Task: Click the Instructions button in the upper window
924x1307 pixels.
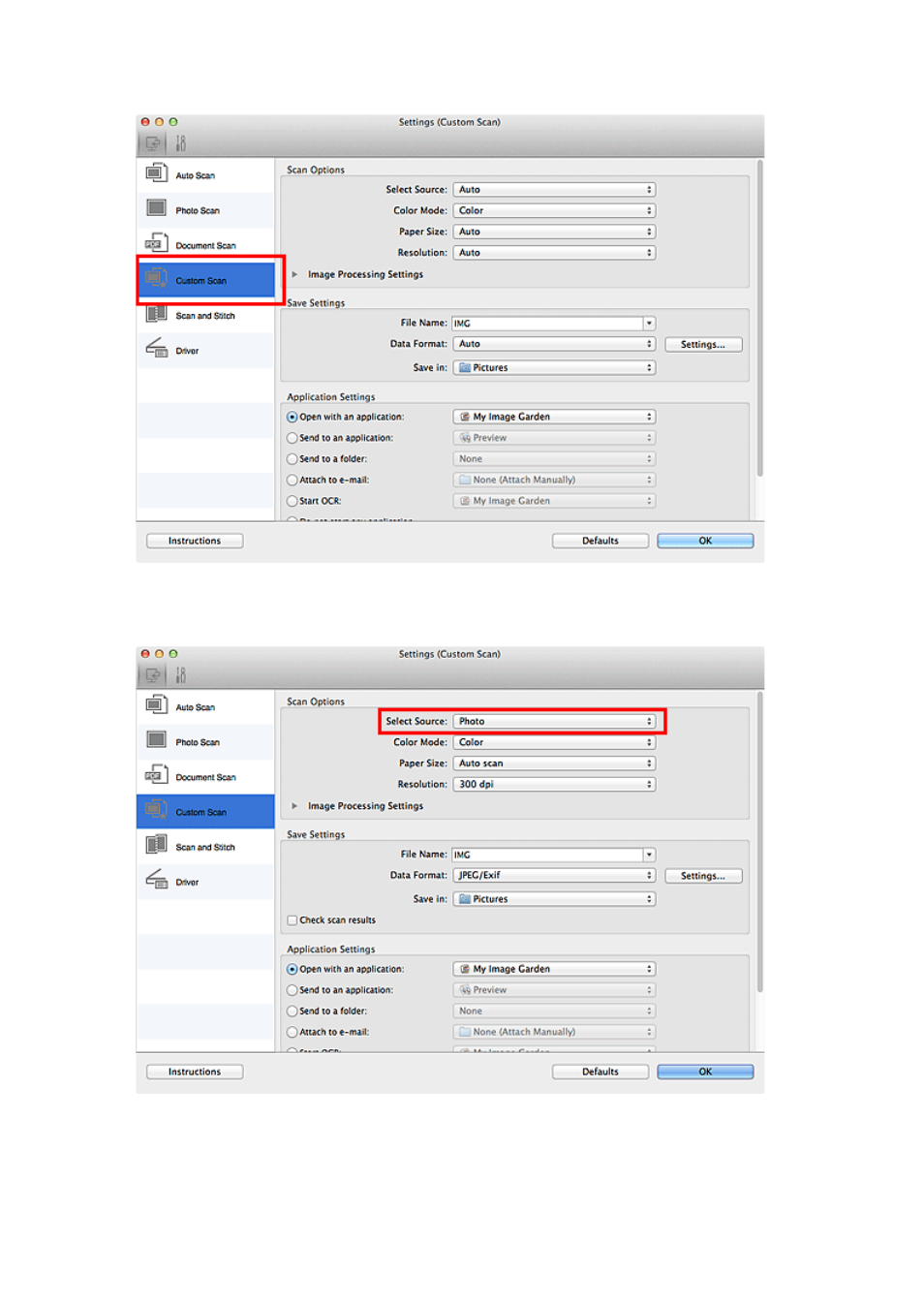Action: pos(195,542)
